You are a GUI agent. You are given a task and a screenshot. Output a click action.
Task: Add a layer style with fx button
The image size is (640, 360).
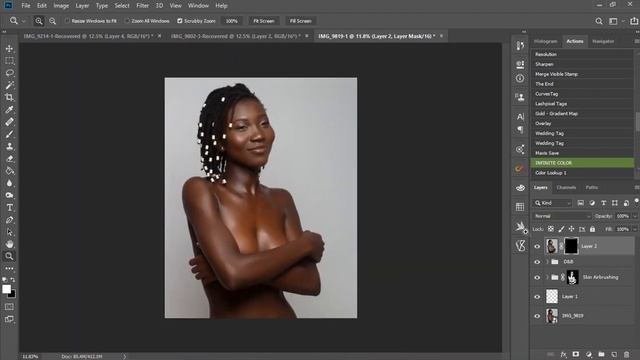(x=563, y=354)
